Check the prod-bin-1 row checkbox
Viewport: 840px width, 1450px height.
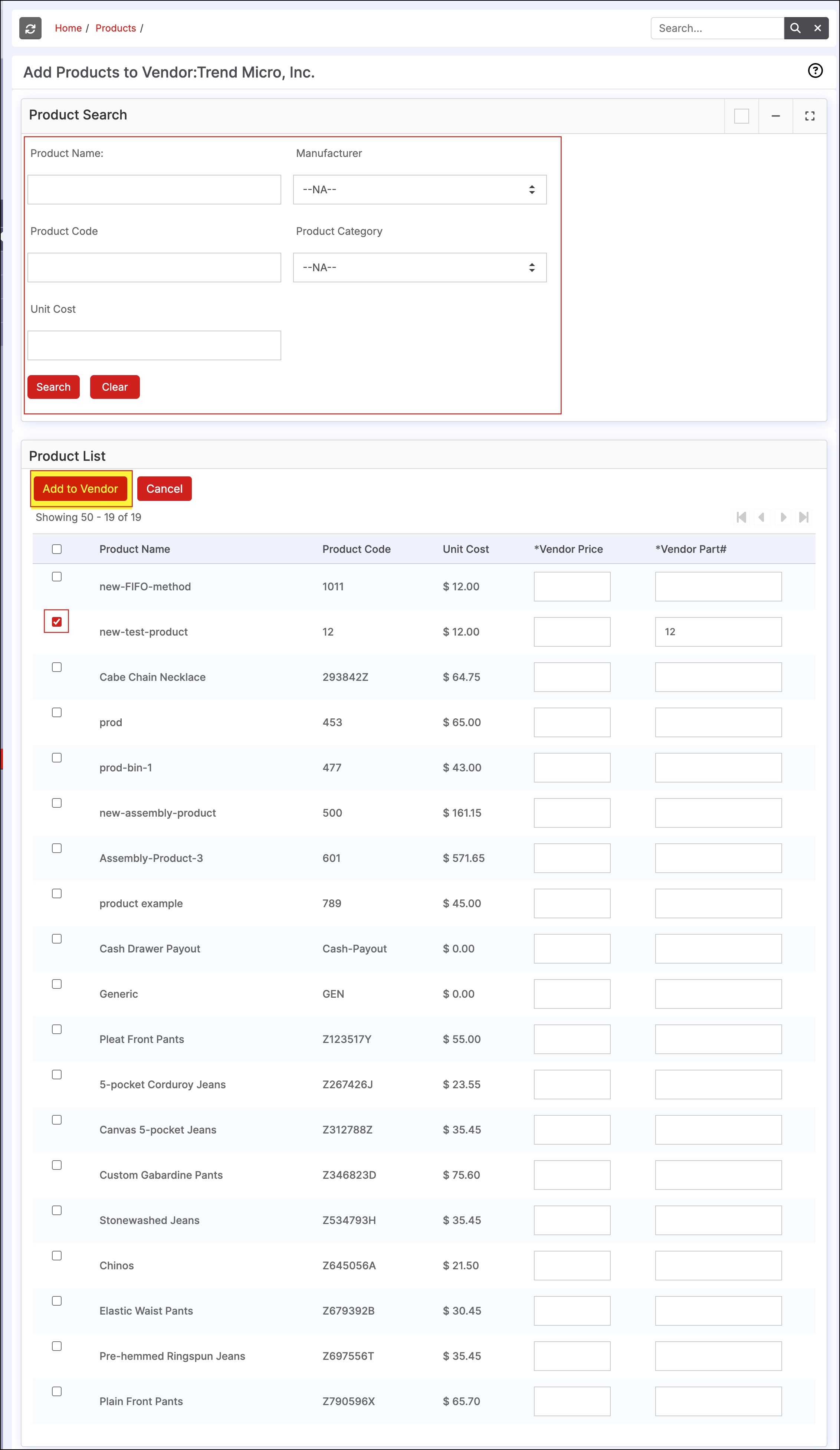[x=57, y=758]
